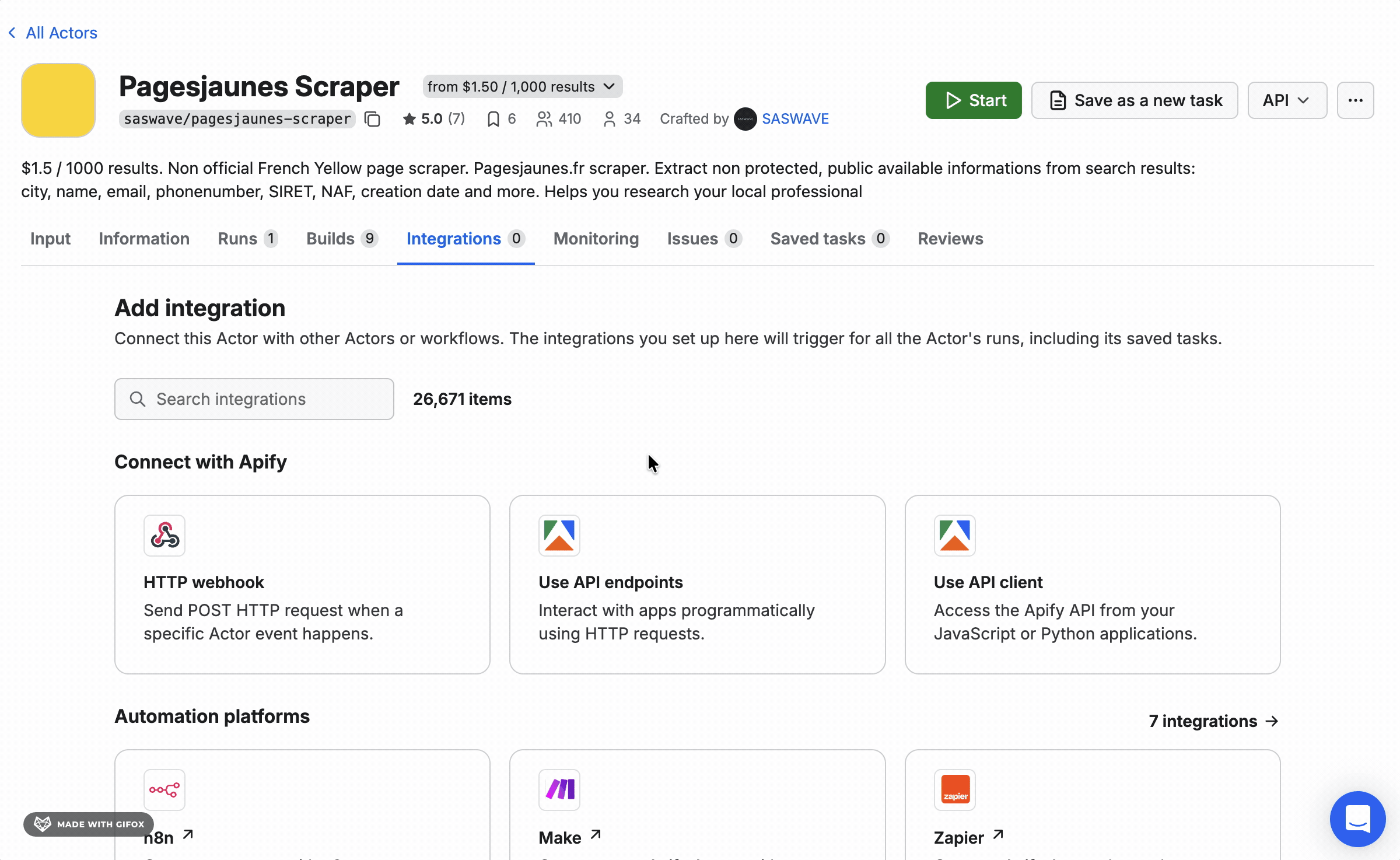Open the SASWAVE author avatar

tap(745, 119)
